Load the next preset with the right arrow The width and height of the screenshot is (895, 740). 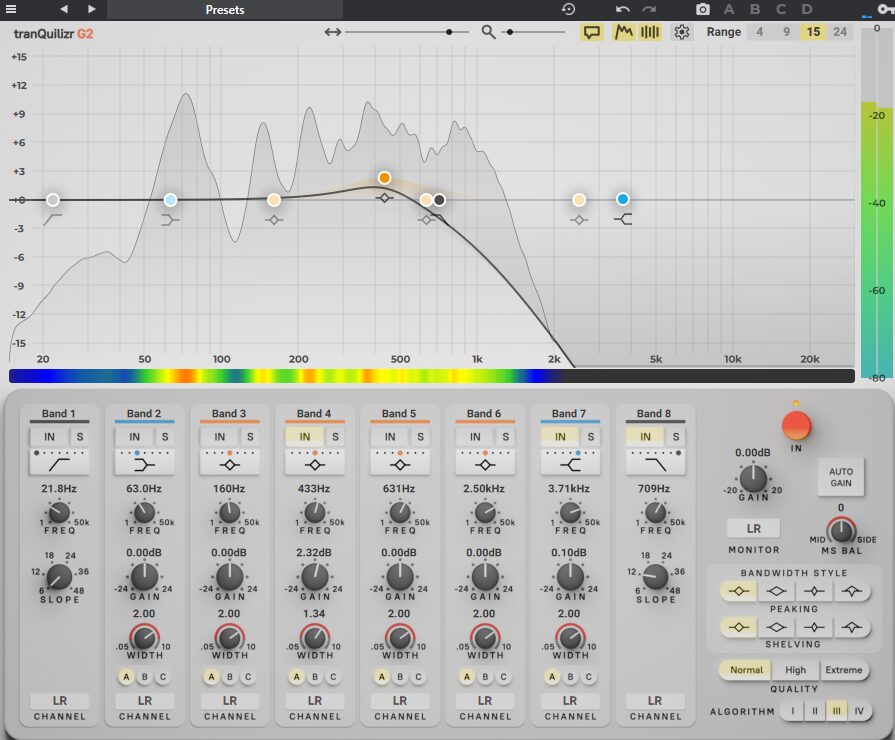91,9
